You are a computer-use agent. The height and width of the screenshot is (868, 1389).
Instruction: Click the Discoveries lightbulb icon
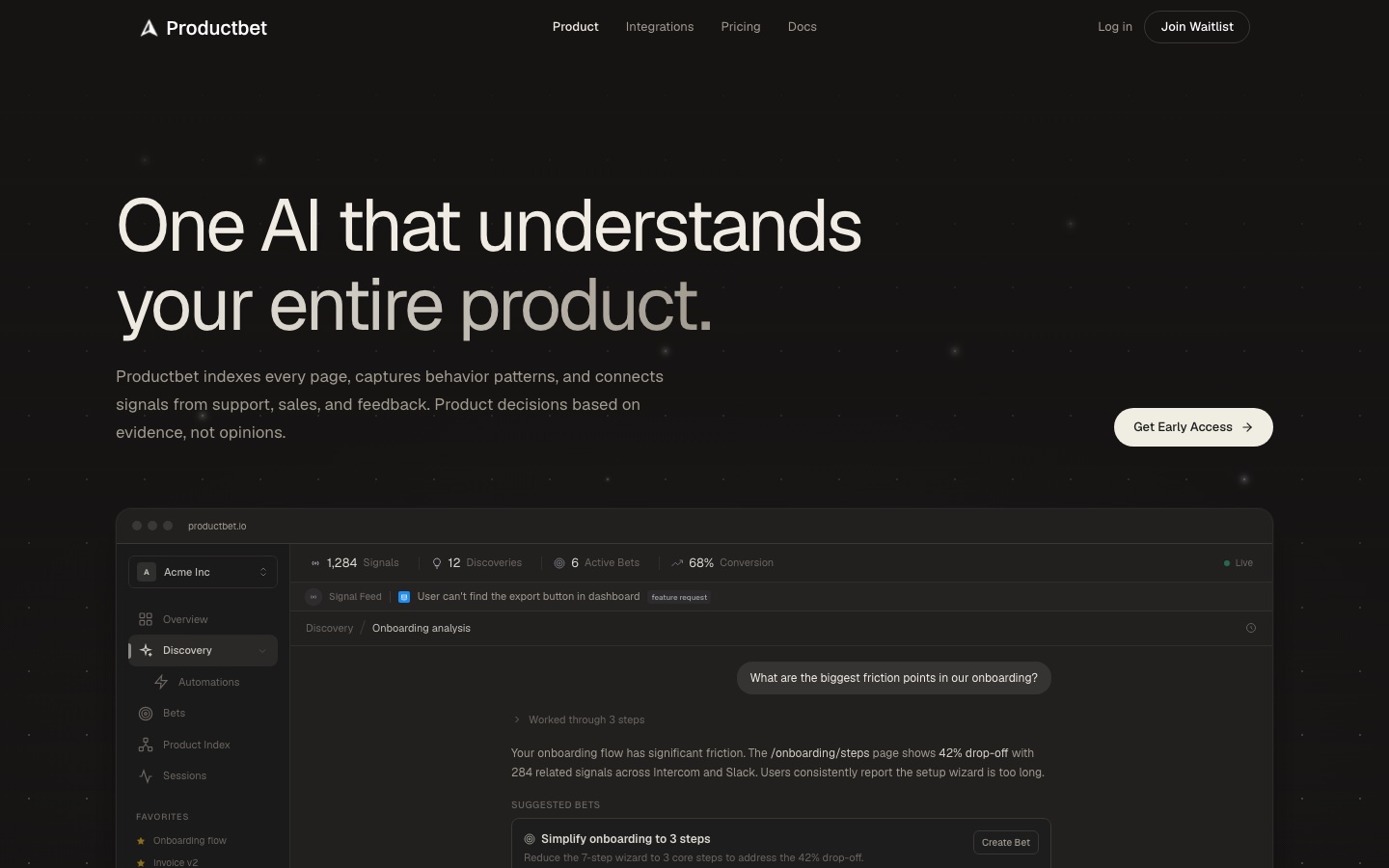(437, 563)
